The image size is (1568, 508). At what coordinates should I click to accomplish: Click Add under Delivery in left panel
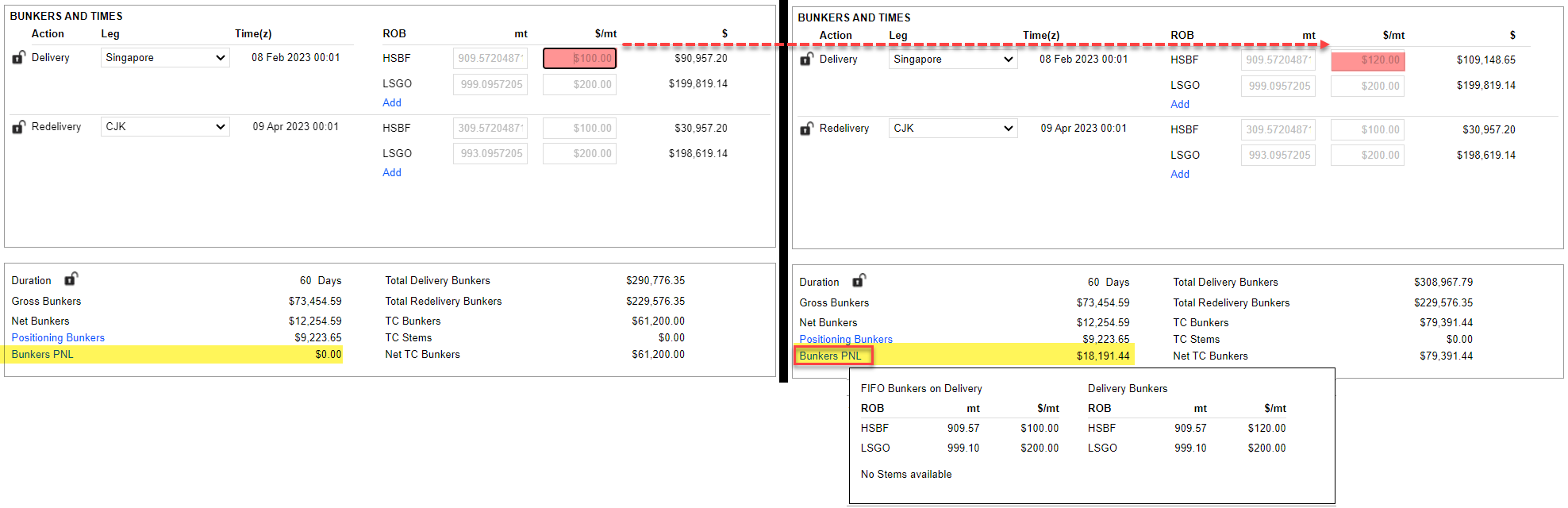pyautogui.click(x=392, y=102)
